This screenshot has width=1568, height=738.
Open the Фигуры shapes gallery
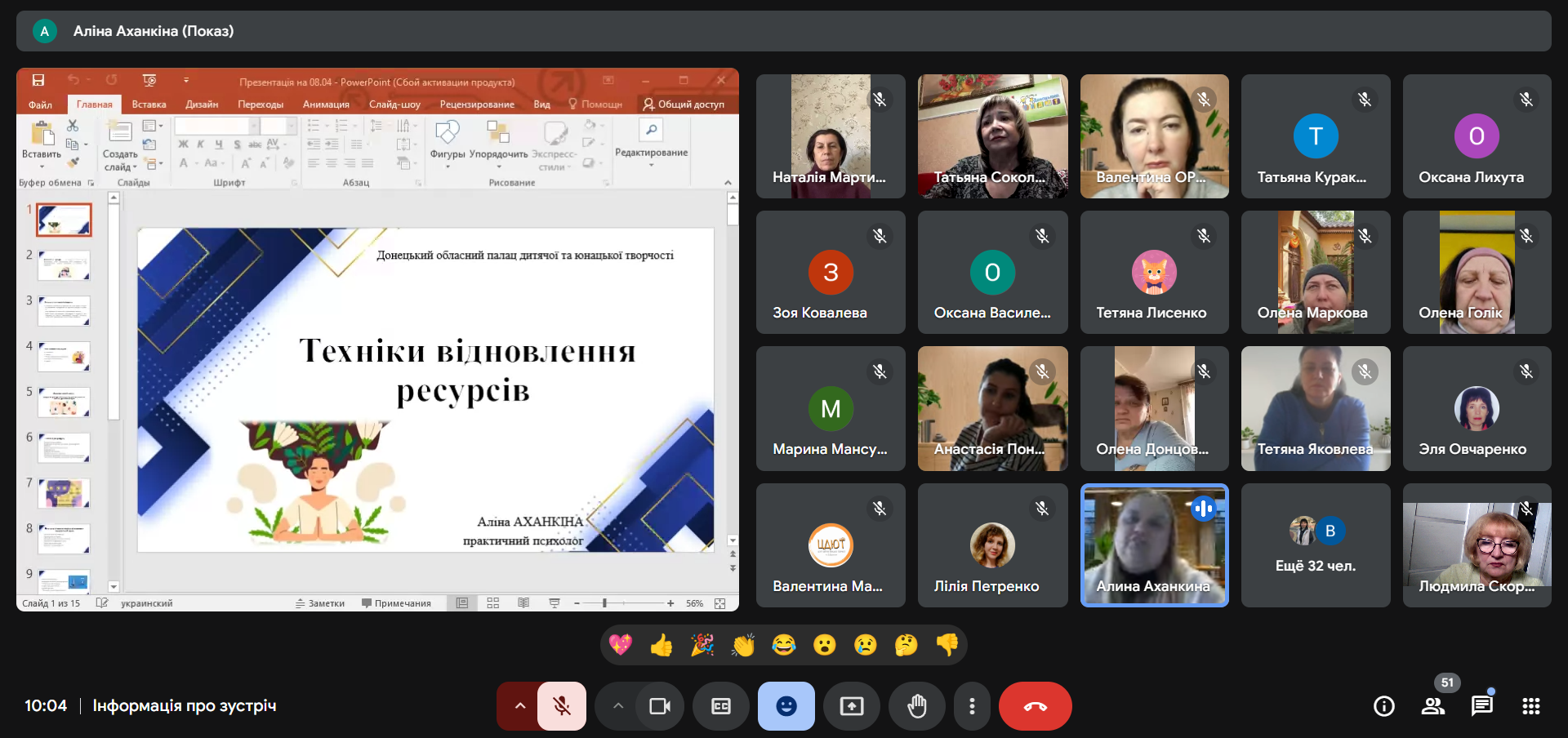click(448, 143)
